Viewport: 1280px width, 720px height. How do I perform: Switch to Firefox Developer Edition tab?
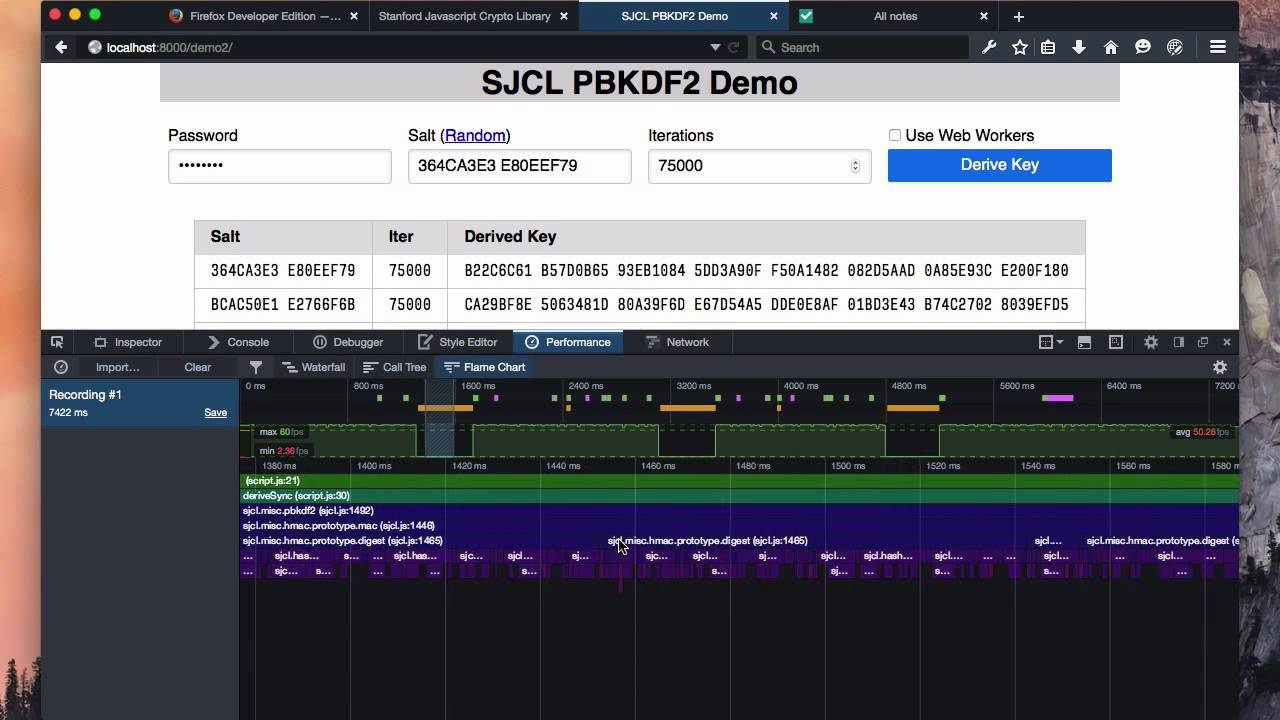(264, 16)
